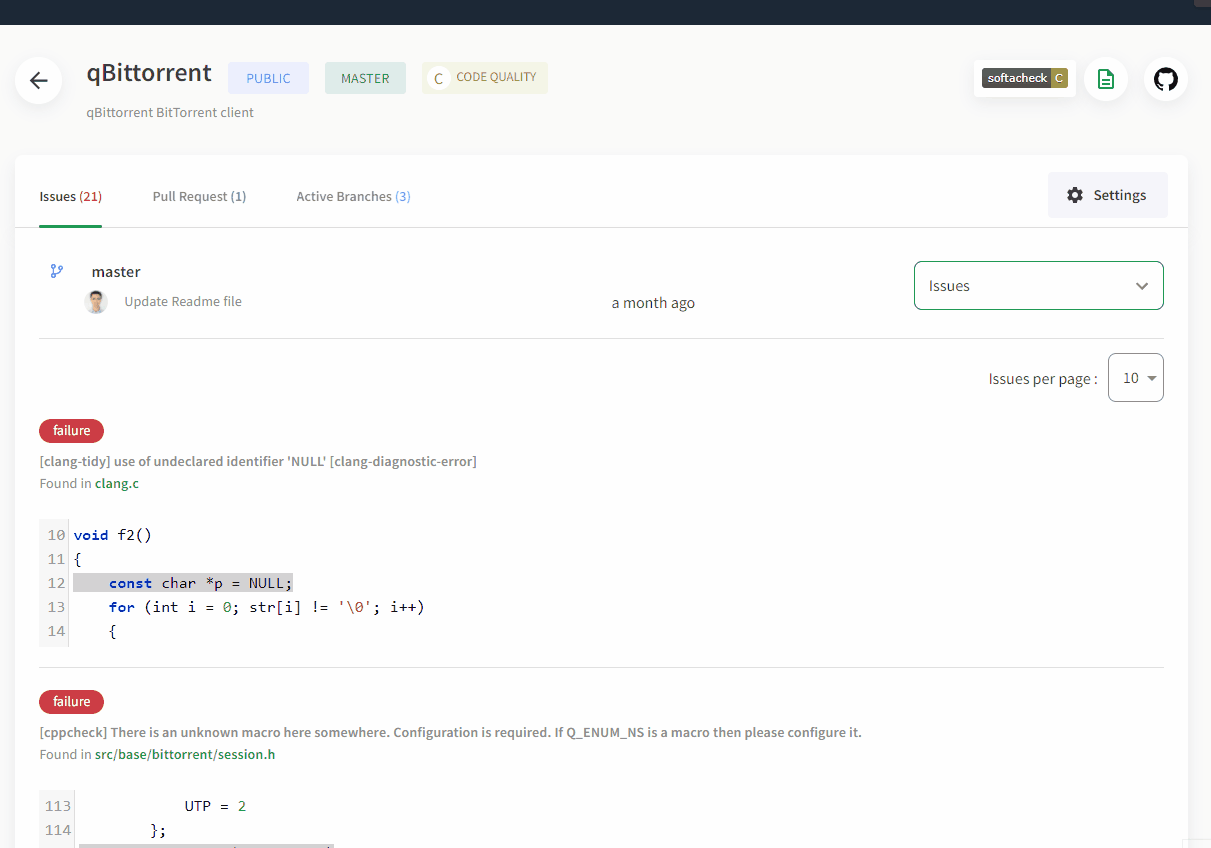The height and width of the screenshot is (848, 1211).
Task: Click the for loop code on line 13
Action: 267,607
